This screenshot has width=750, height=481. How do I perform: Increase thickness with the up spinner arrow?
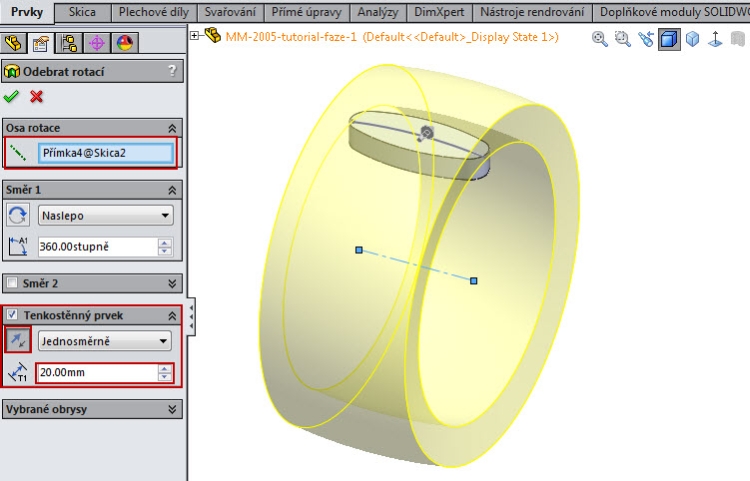click(x=165, y=368)
